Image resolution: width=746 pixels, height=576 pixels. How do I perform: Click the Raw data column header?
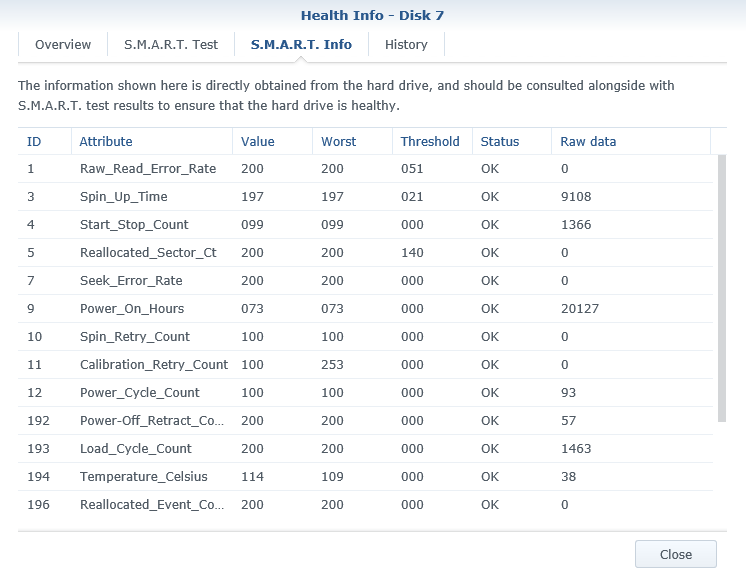click(631, 141)
